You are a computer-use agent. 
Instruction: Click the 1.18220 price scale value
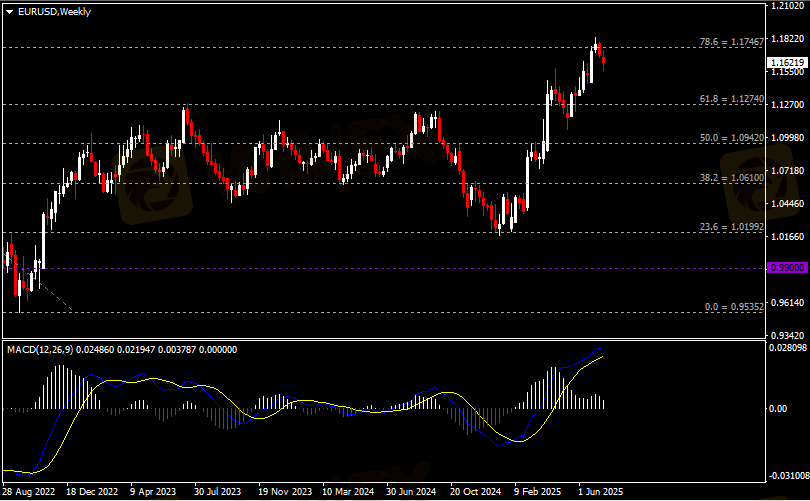(787, 39)
